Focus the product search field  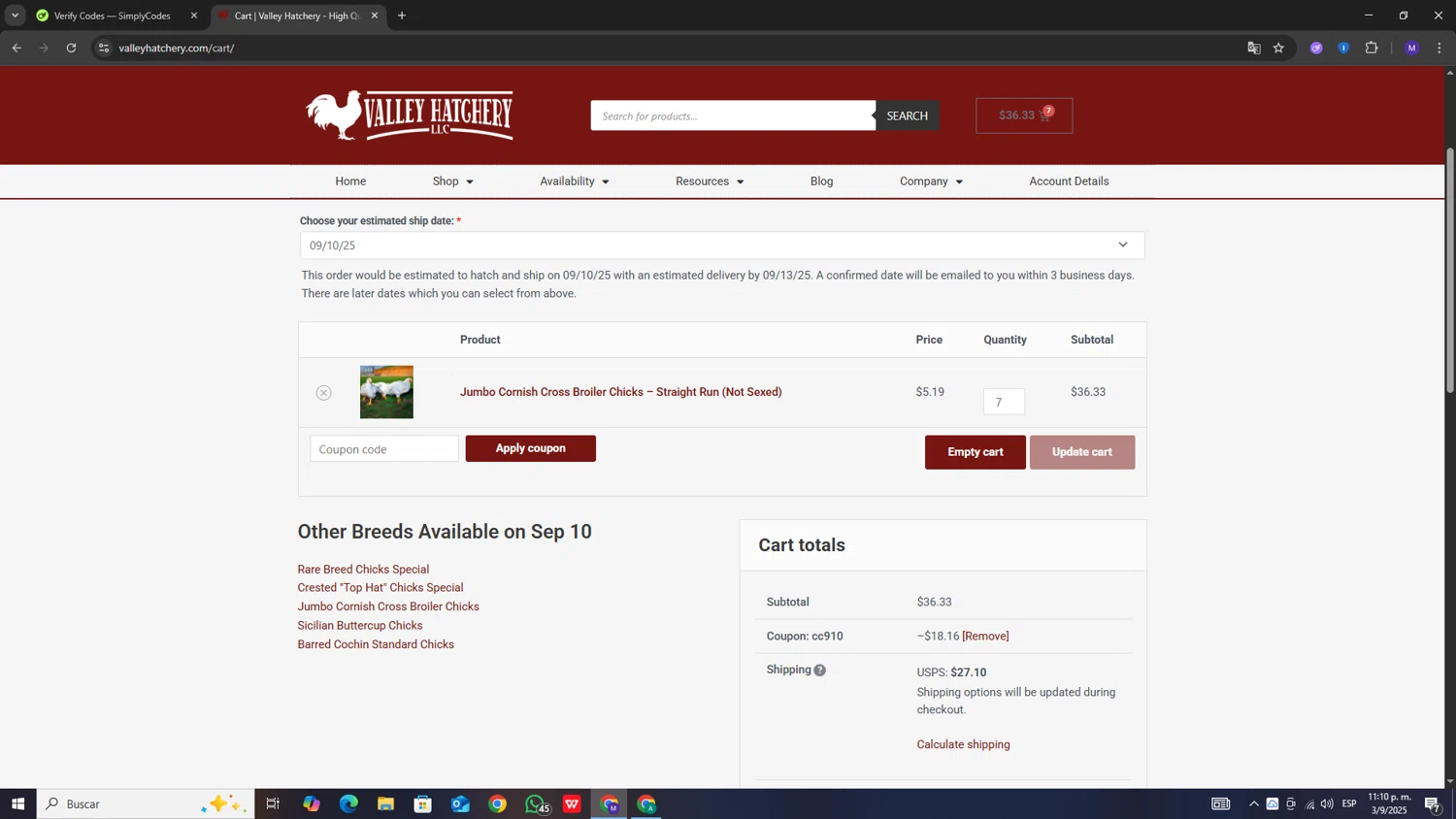[733, 115]
